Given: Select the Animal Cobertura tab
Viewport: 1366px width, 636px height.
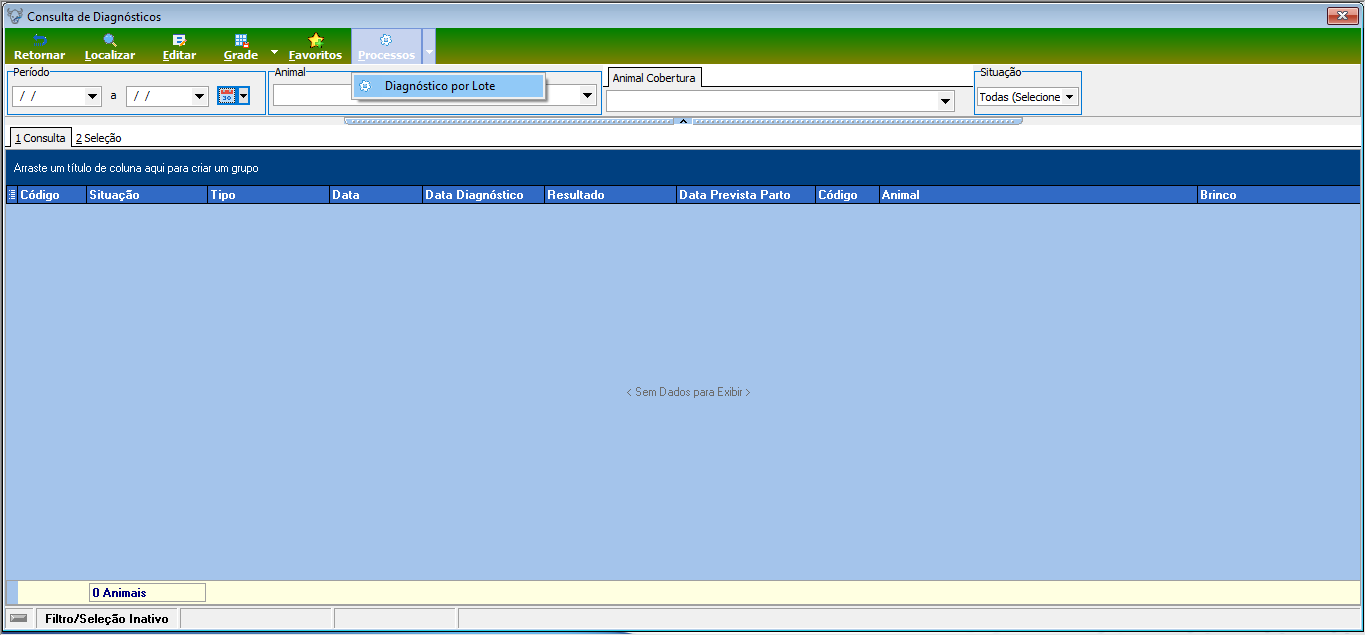Looking at the screenshot, I should click(x=654, y=78).
